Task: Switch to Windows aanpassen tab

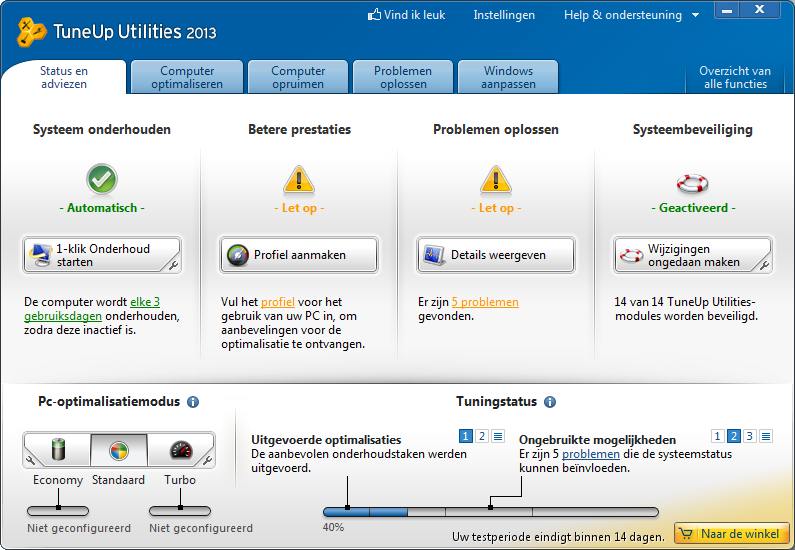Action: (x=508, y=78)
